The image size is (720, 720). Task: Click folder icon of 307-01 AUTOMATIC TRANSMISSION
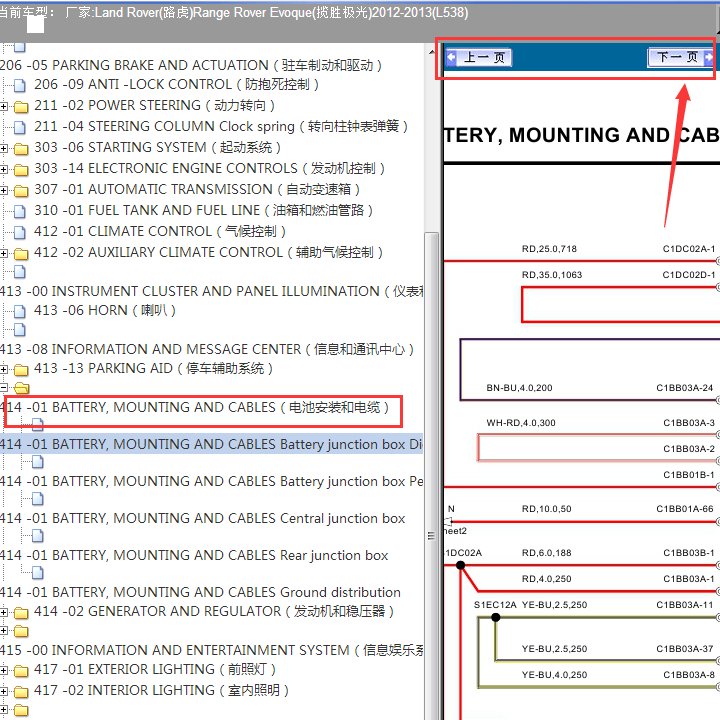(x=21, y=191)
